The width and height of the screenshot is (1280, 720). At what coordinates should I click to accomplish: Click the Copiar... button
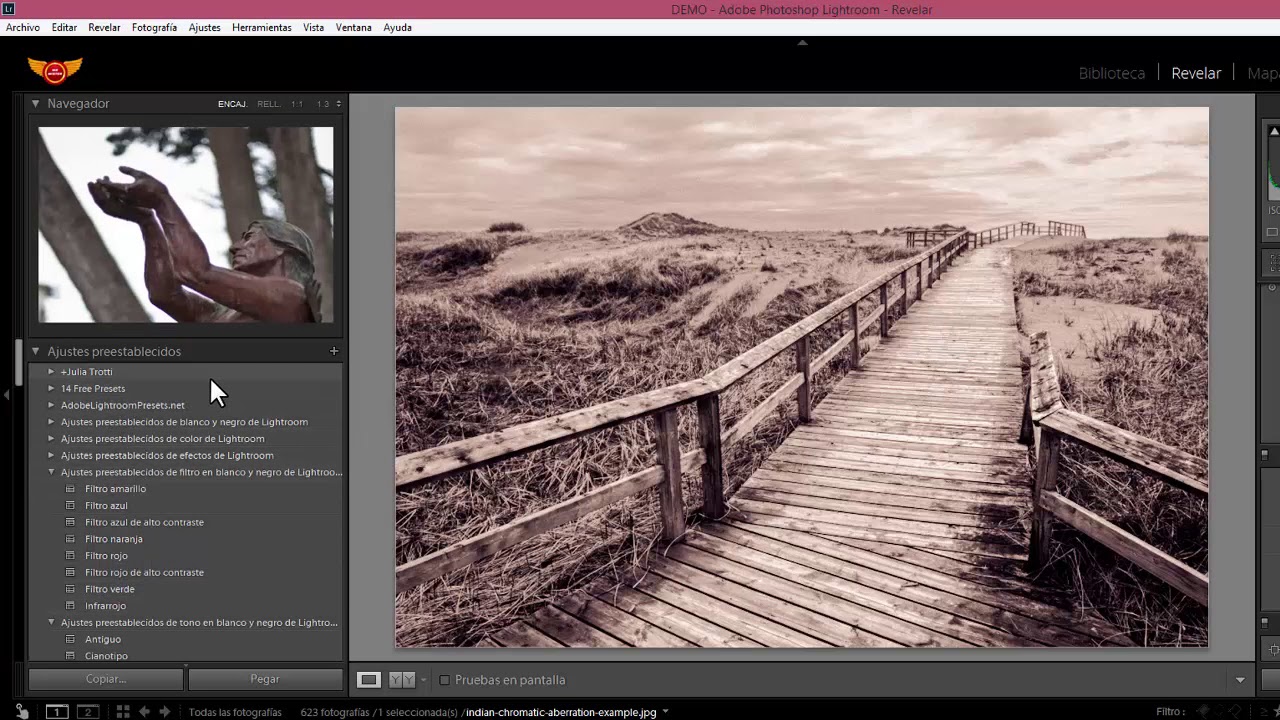[x=106, y=679]
